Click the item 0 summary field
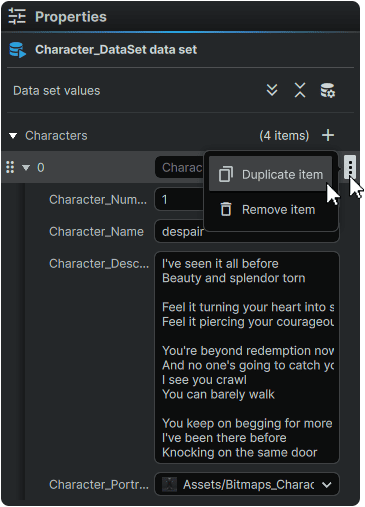The image size is (365, 507). pyautogui.click(x=180, y=167)
